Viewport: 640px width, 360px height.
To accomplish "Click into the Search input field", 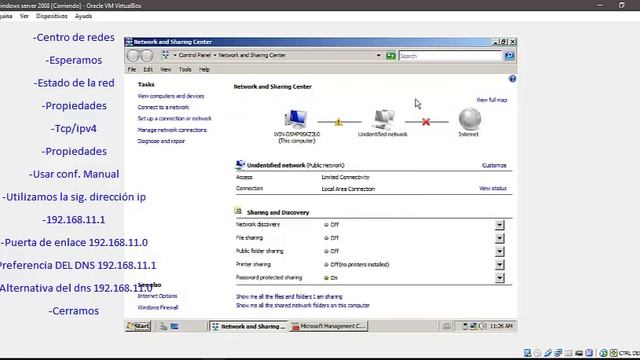I will (450, 56).
